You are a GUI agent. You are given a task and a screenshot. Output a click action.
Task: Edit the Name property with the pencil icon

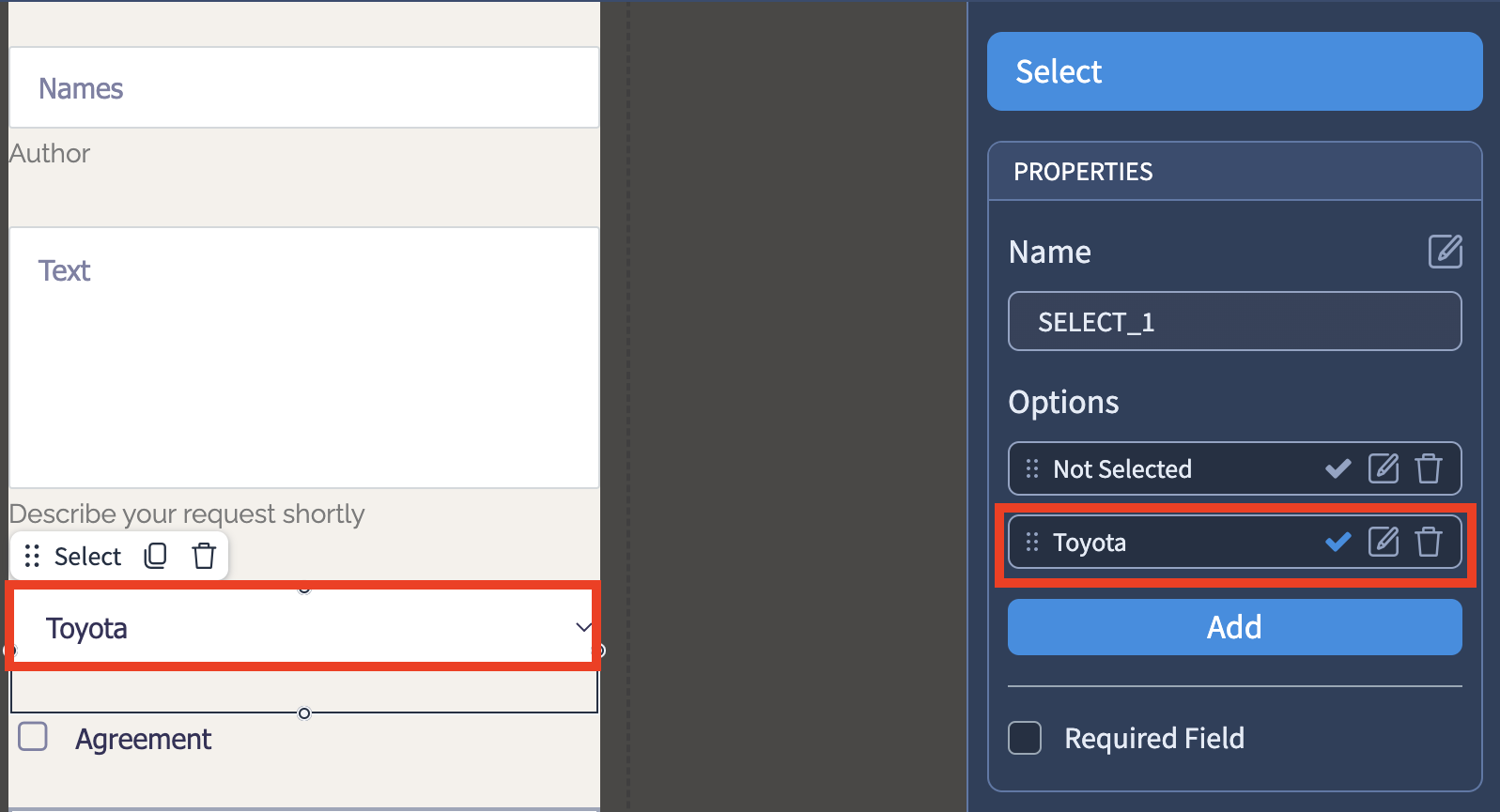1445,252
